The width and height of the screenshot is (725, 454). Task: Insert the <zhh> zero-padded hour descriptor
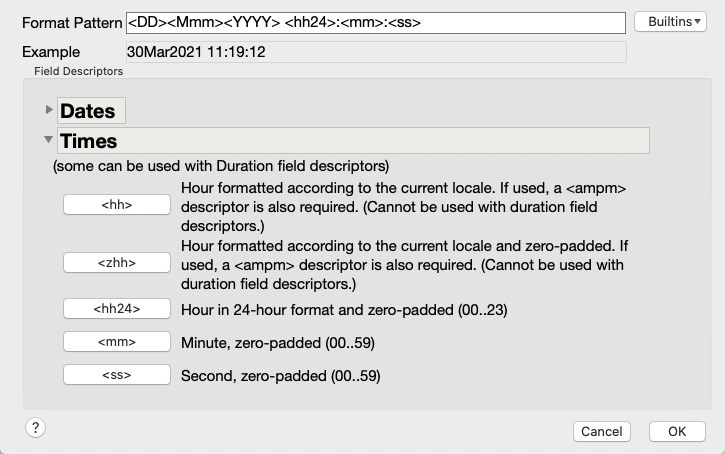[x=117, y=263]
